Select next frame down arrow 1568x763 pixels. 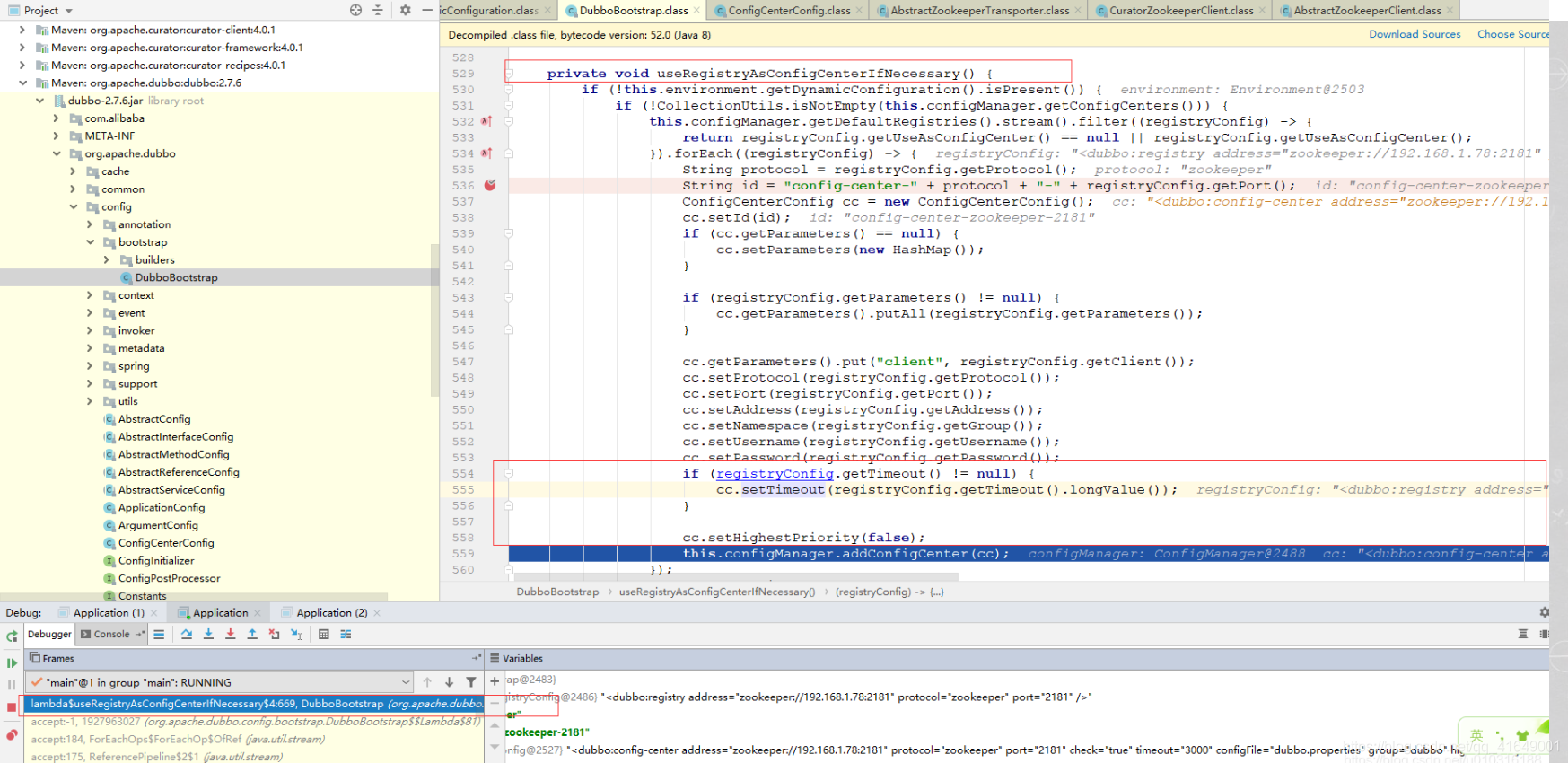point(449,682)
